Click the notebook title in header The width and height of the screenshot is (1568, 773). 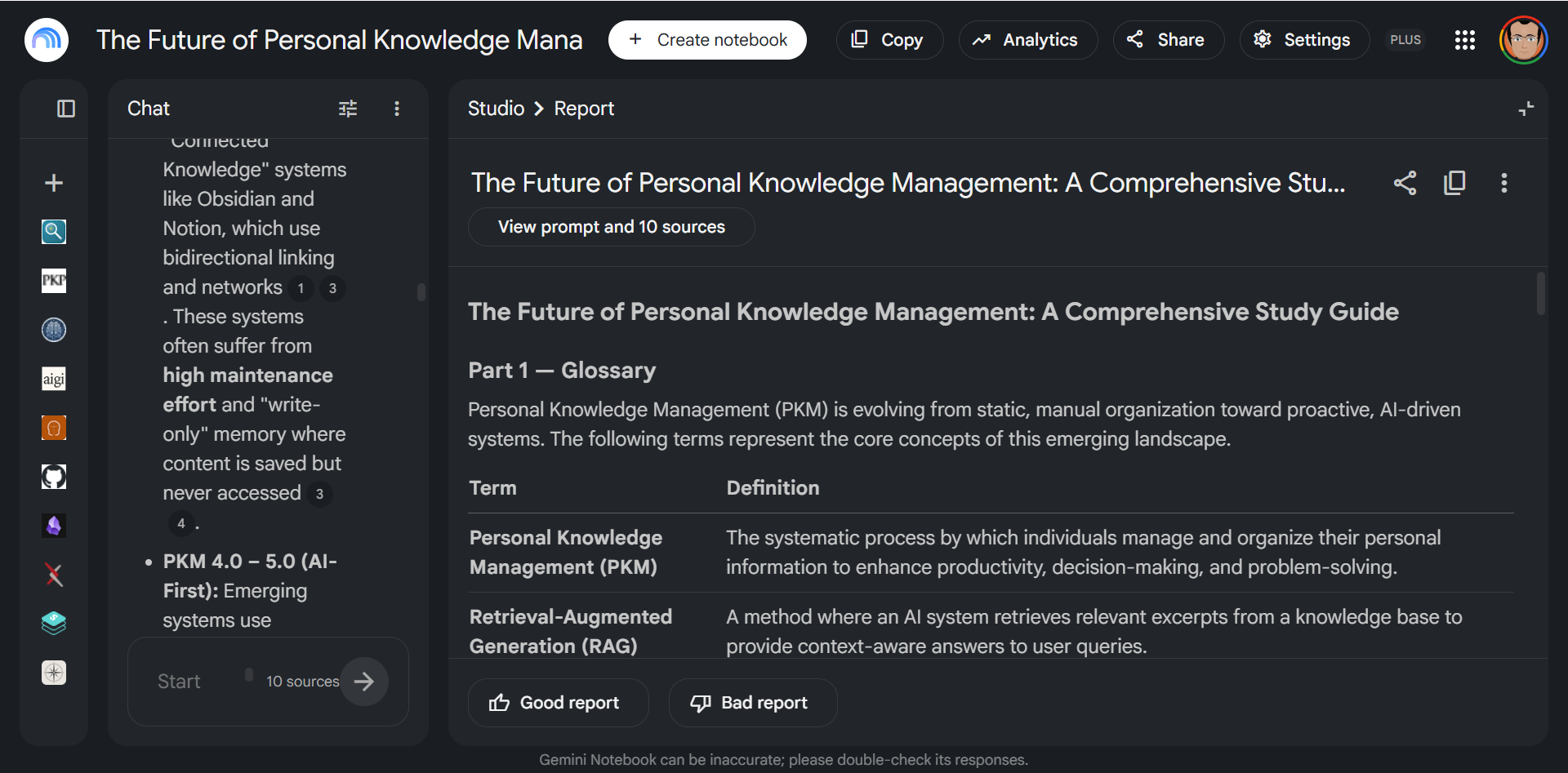coord(340,40)
